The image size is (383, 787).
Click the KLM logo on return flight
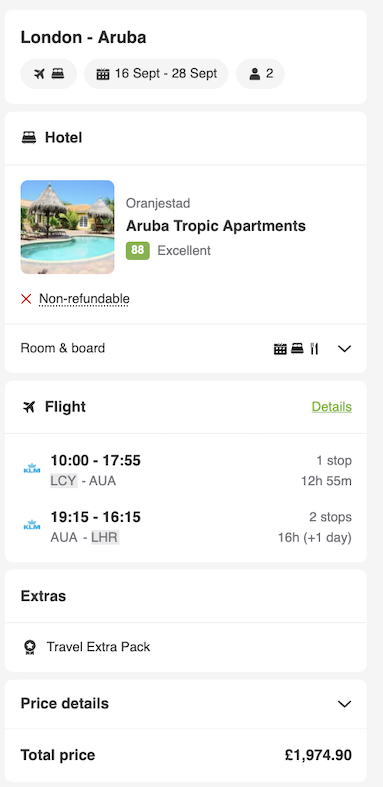point(32,525)
